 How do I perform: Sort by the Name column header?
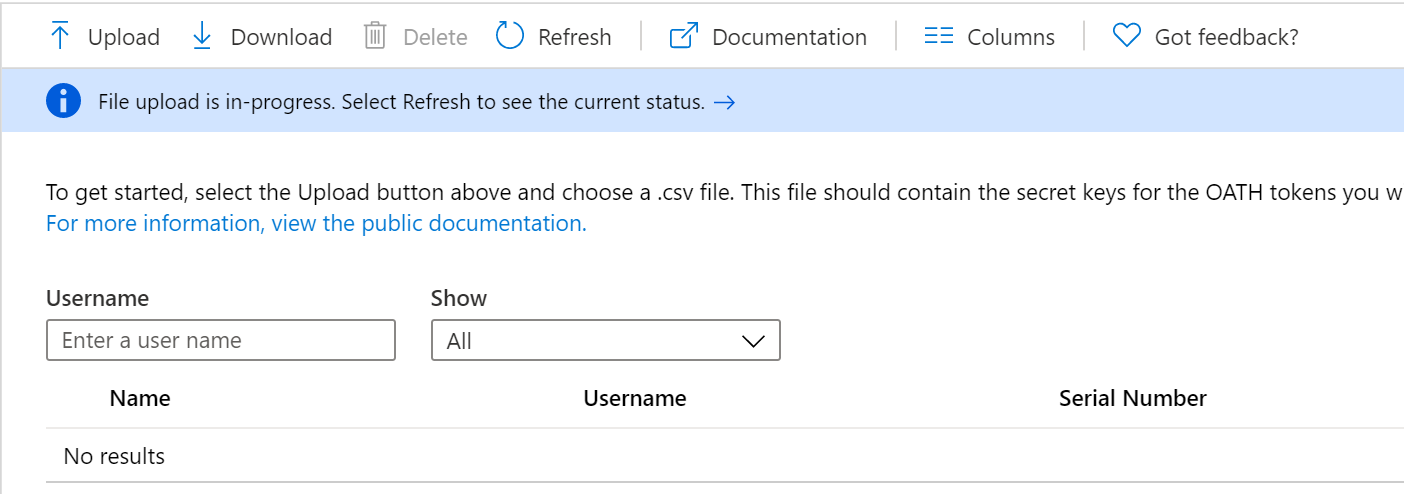tap(140, 398)
